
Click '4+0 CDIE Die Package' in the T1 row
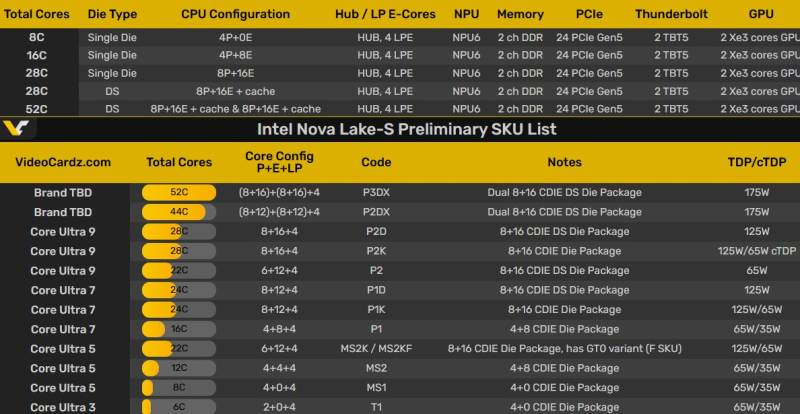point(564,407)
